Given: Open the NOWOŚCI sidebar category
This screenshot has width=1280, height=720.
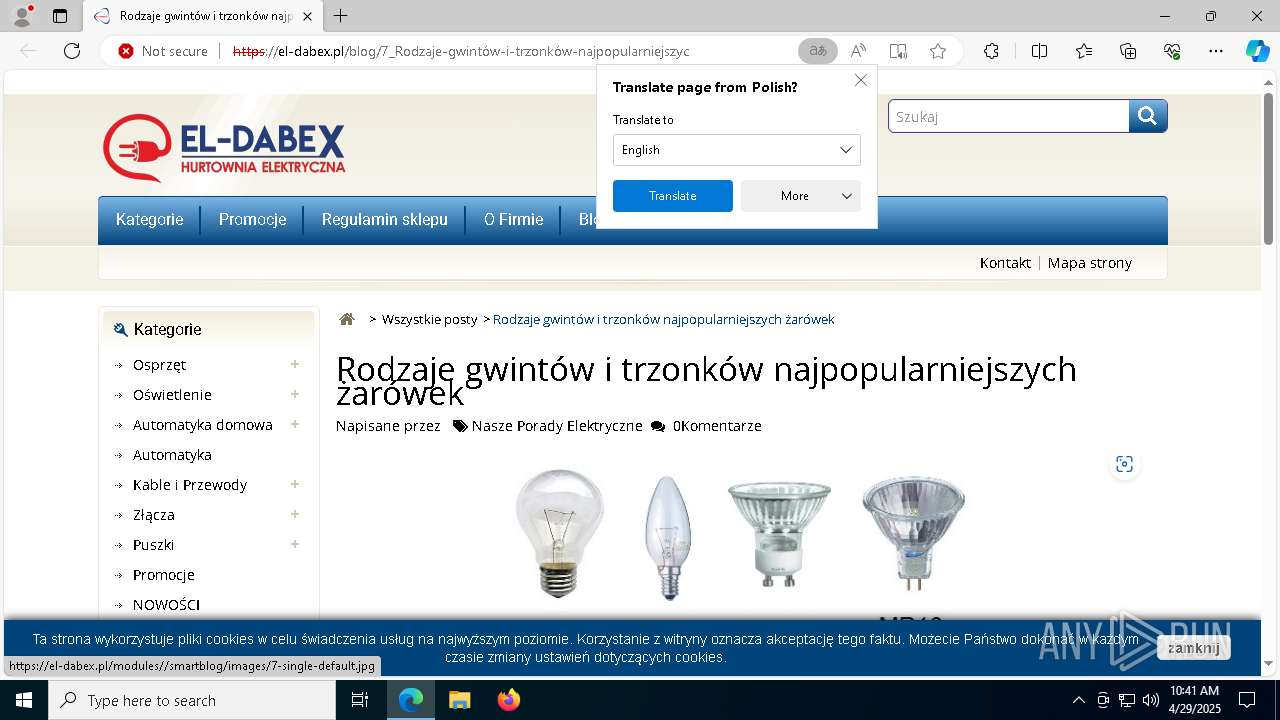Looking at the screenshot, I should (x=166, y=605).
